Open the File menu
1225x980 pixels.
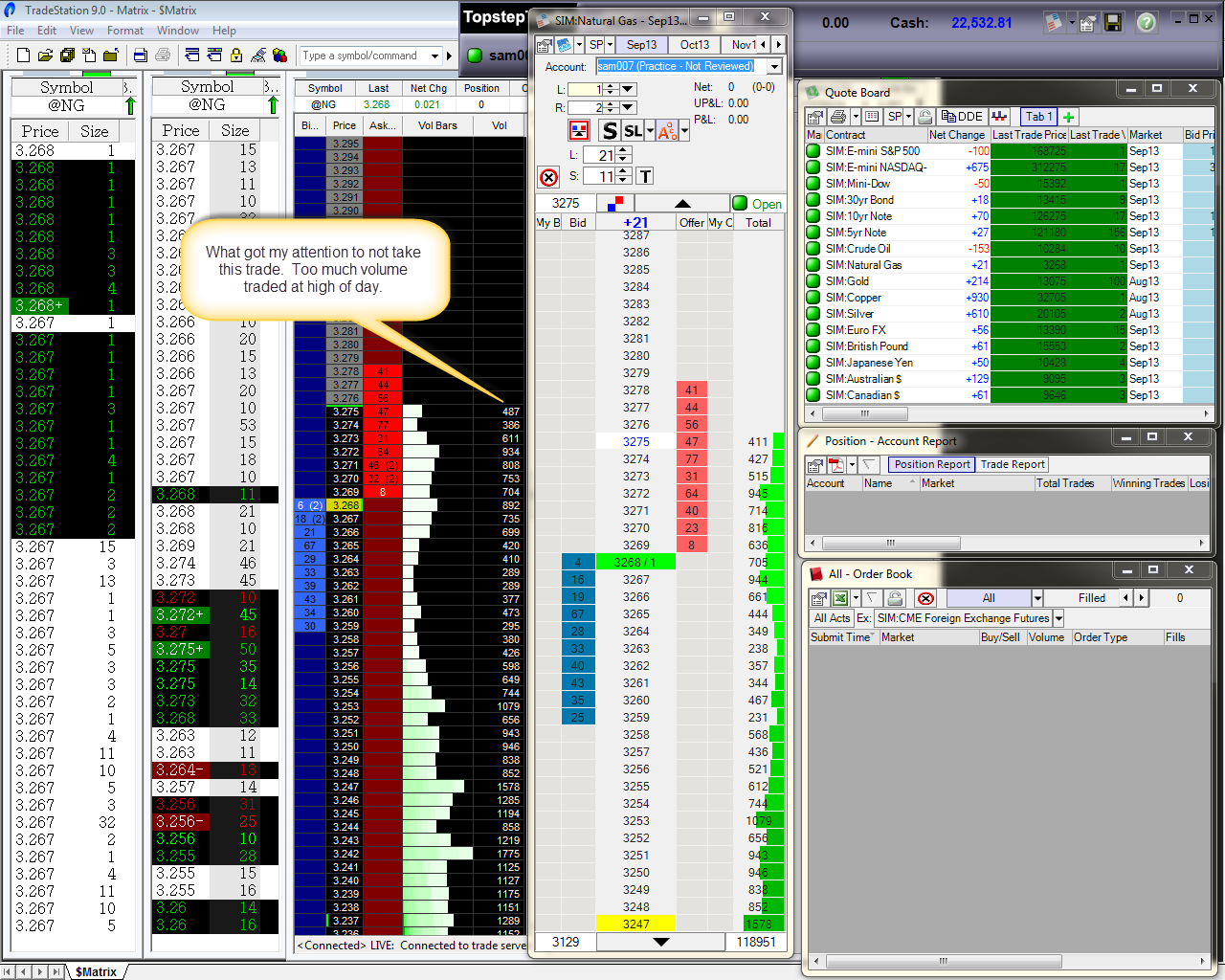tap(15, 31)
